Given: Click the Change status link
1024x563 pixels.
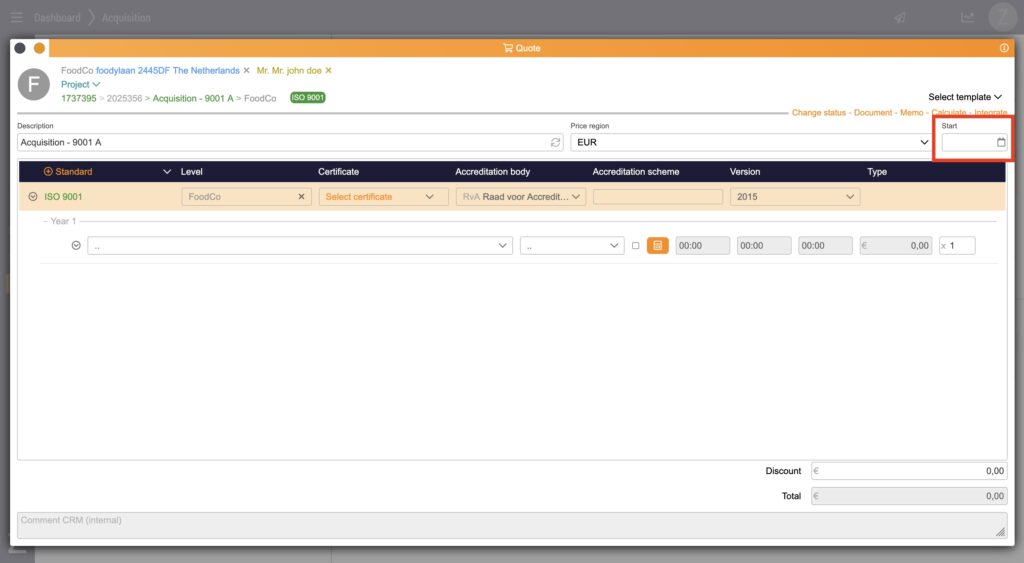Looking at the screenshot, I should (819, 113).
